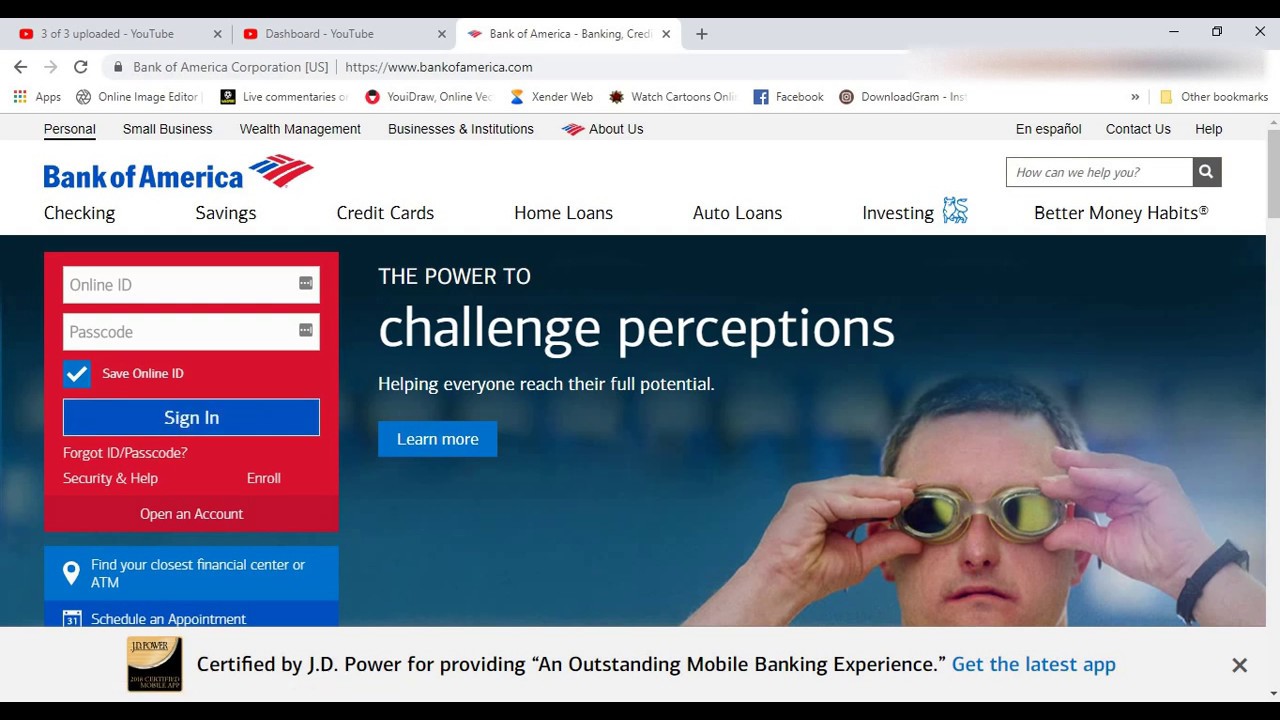Screen dimensions: 1280x720
Task: Open the Savings menu
Action: [226, 213]
